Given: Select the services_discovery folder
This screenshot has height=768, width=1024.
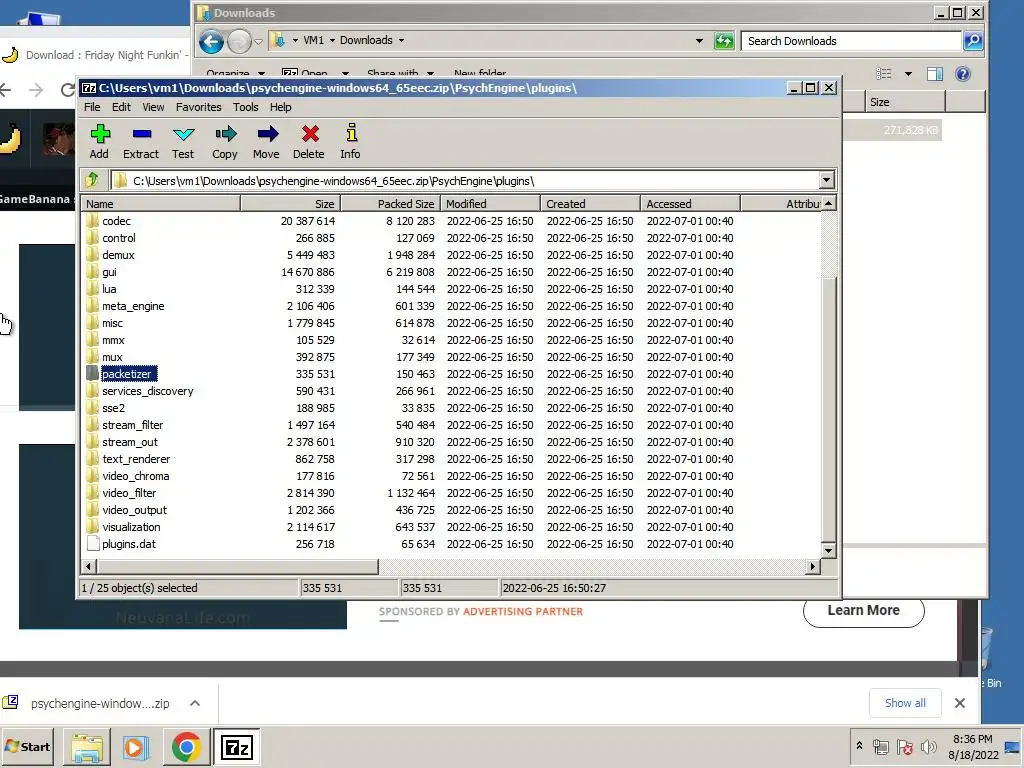Looking at the screenshot, I should coord(148,391).
